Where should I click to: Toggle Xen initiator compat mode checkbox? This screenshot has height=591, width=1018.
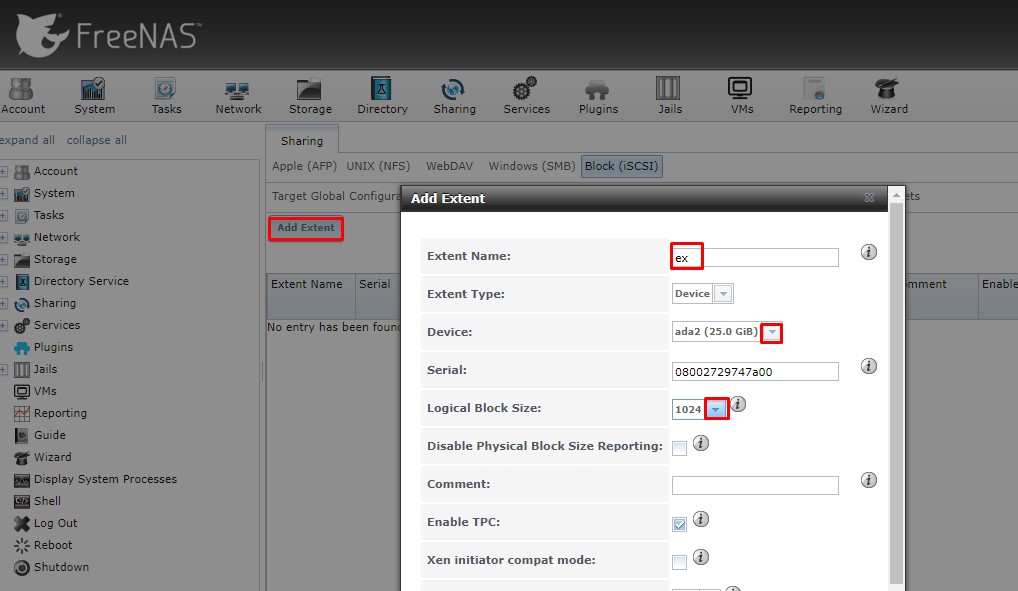(679, 562)
